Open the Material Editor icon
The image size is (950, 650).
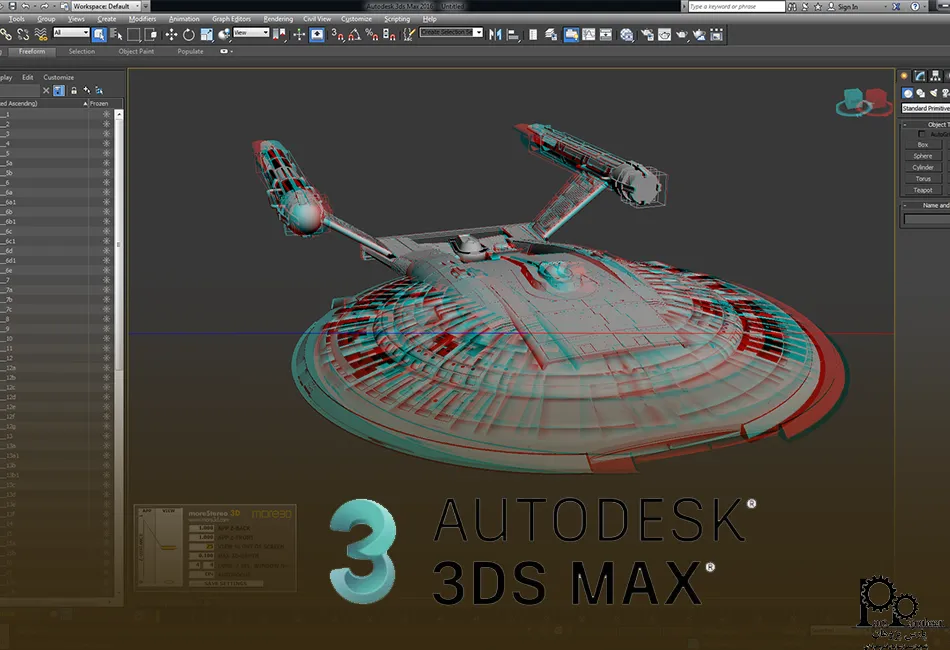pyautogui.click(x=627, y=34)
